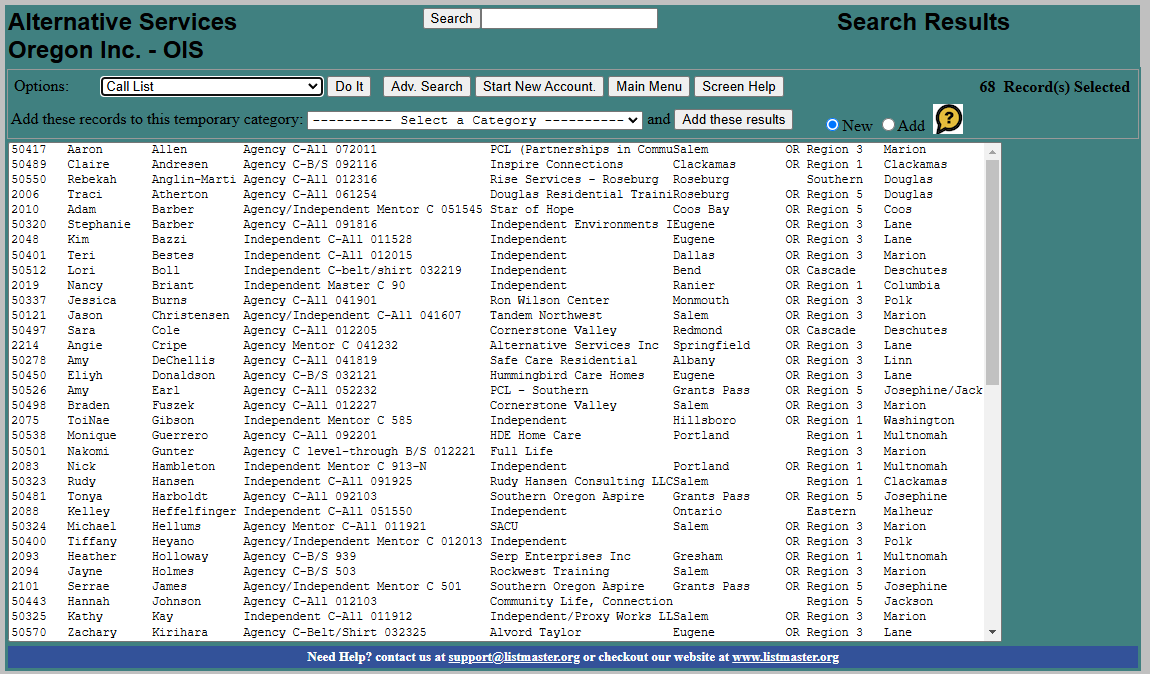The image size is (1150, 674).
Task: Select record 50526 Amy Earl
Action: point(497,391)
